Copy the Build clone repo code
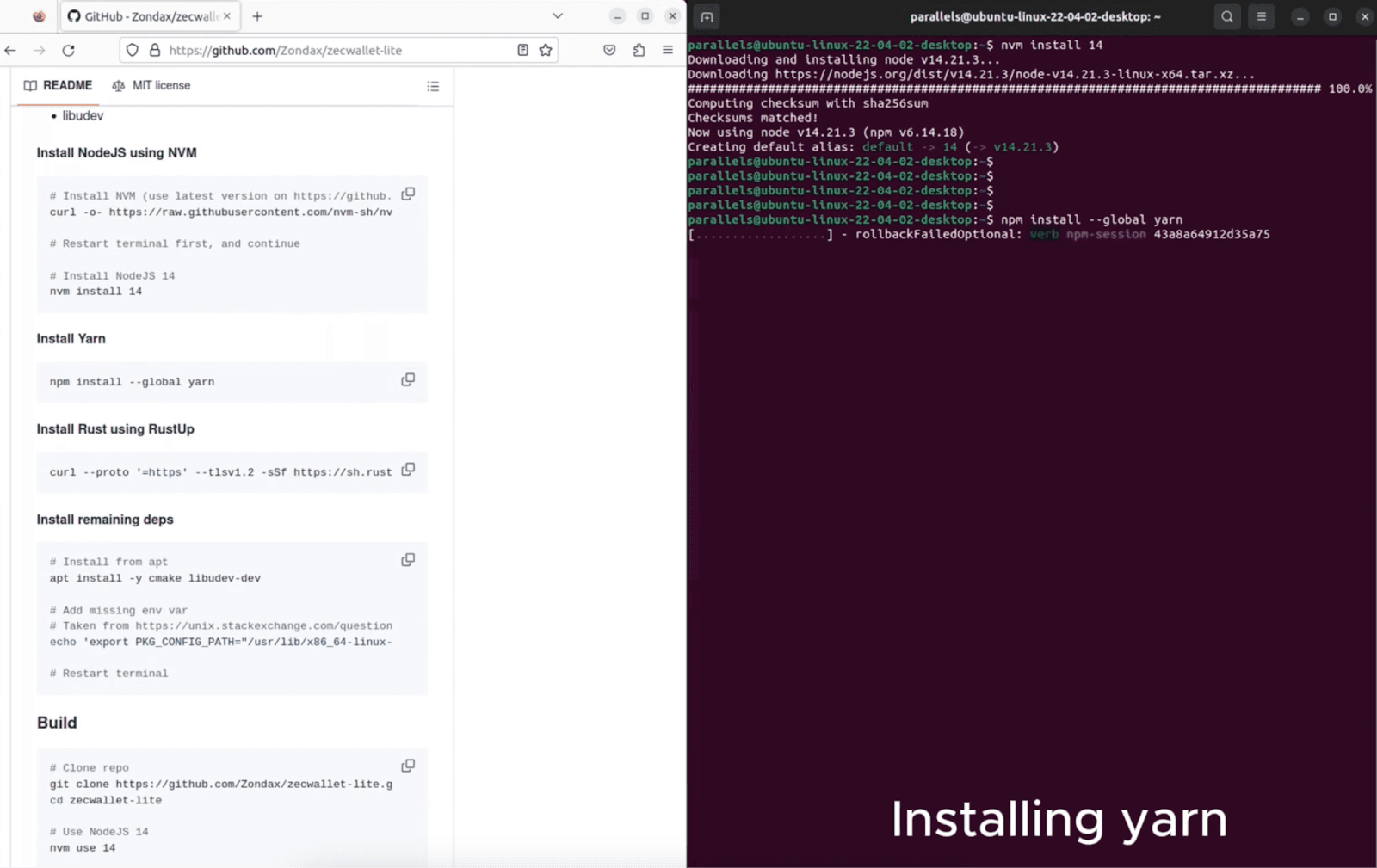This screenshot has height=868, width=1377. click(x=408, y=766)
